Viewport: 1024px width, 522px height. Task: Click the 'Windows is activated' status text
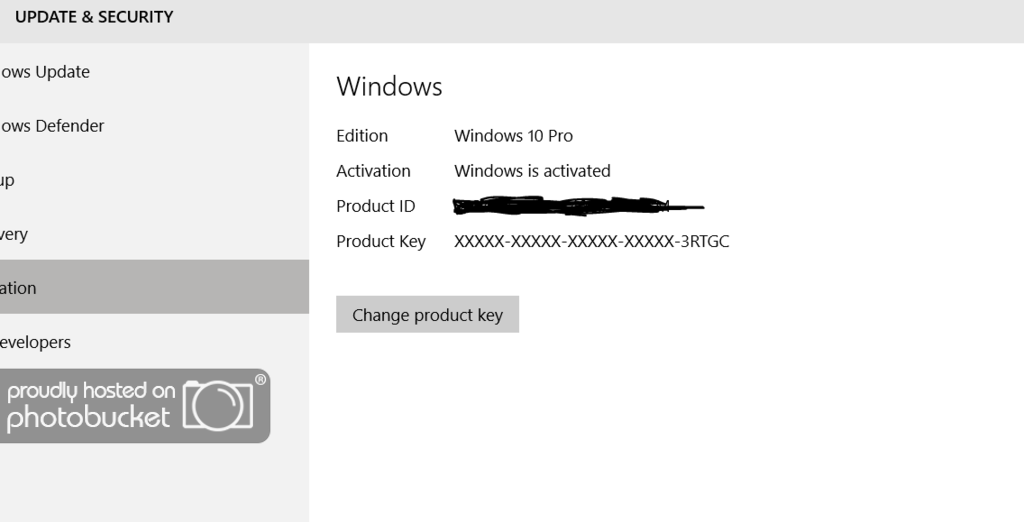pyautogui.click(x=532, y=171)
